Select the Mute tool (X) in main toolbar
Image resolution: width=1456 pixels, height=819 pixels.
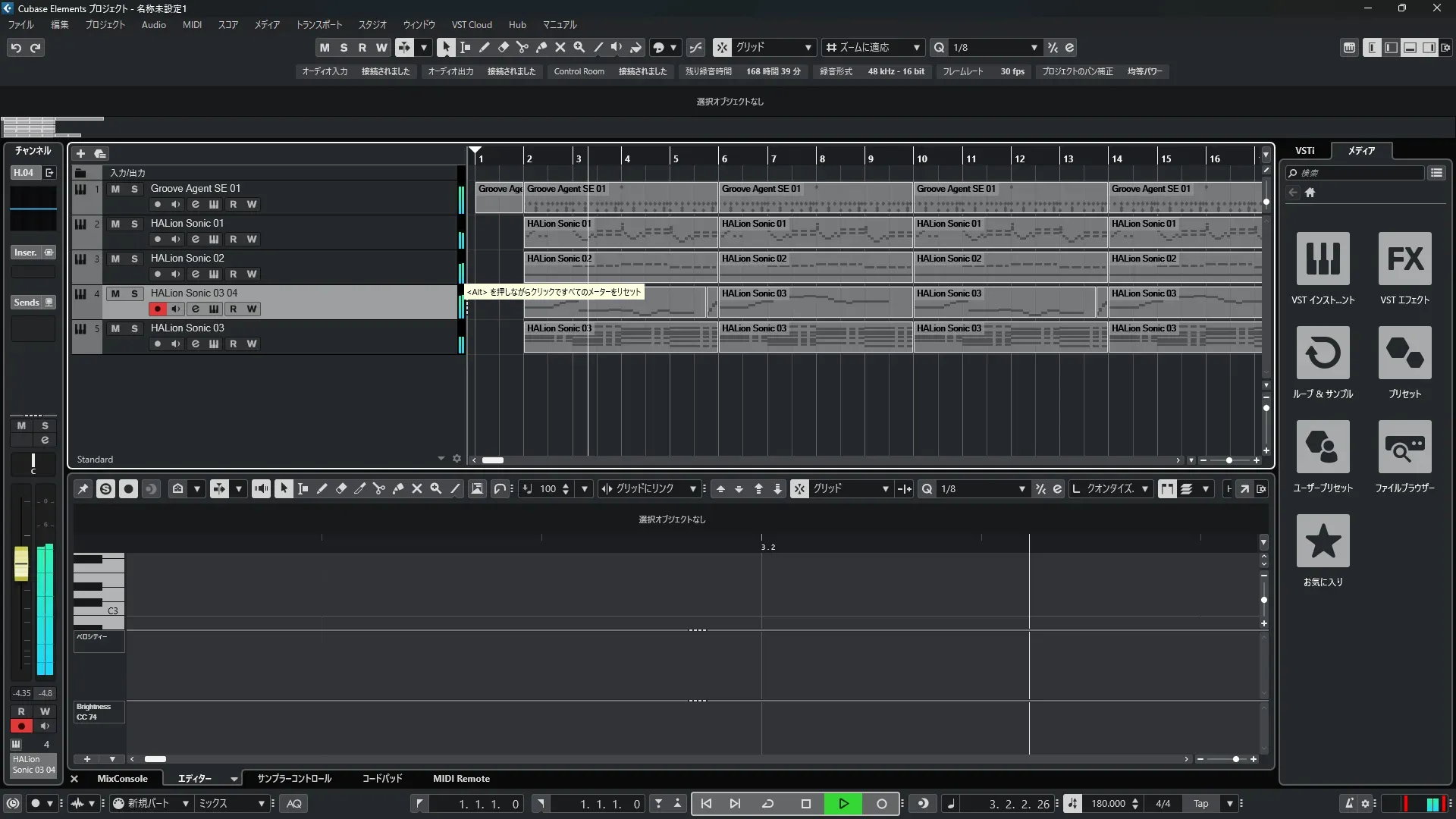point(560,47)
